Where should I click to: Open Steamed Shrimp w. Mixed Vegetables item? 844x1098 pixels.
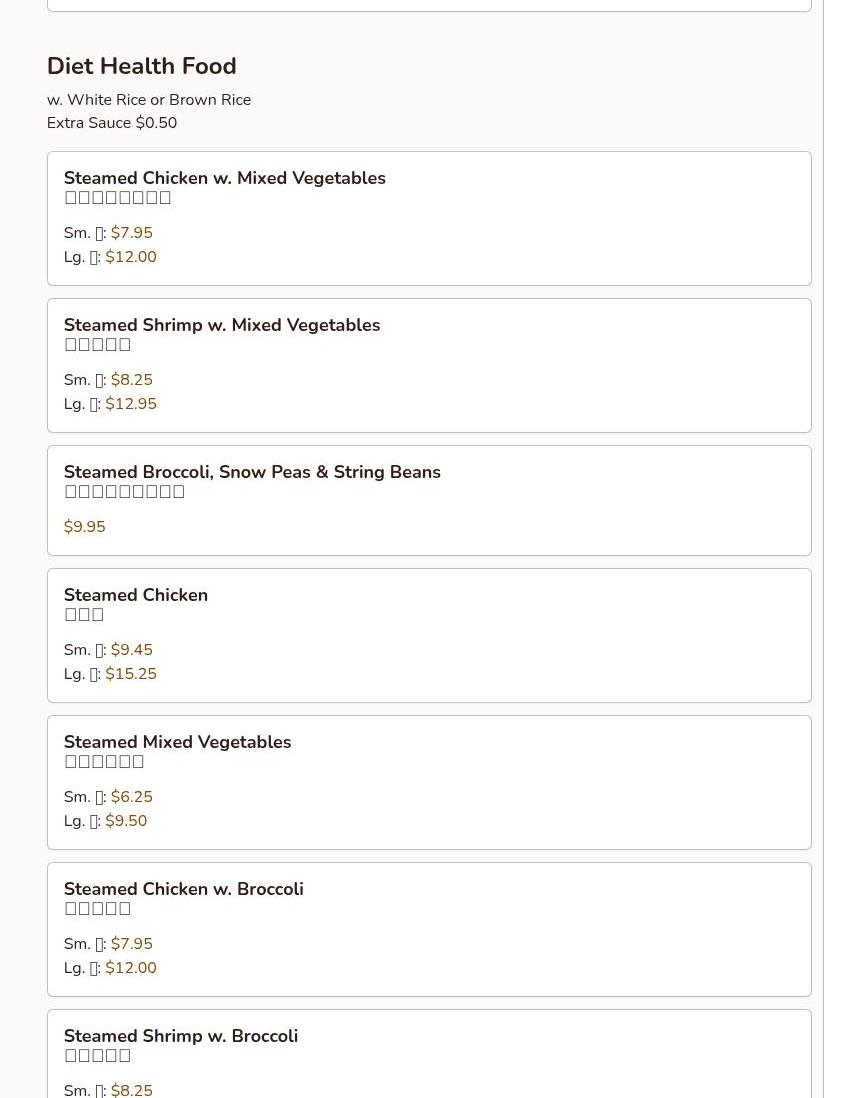pyautogui.click(x=221, y=325)
